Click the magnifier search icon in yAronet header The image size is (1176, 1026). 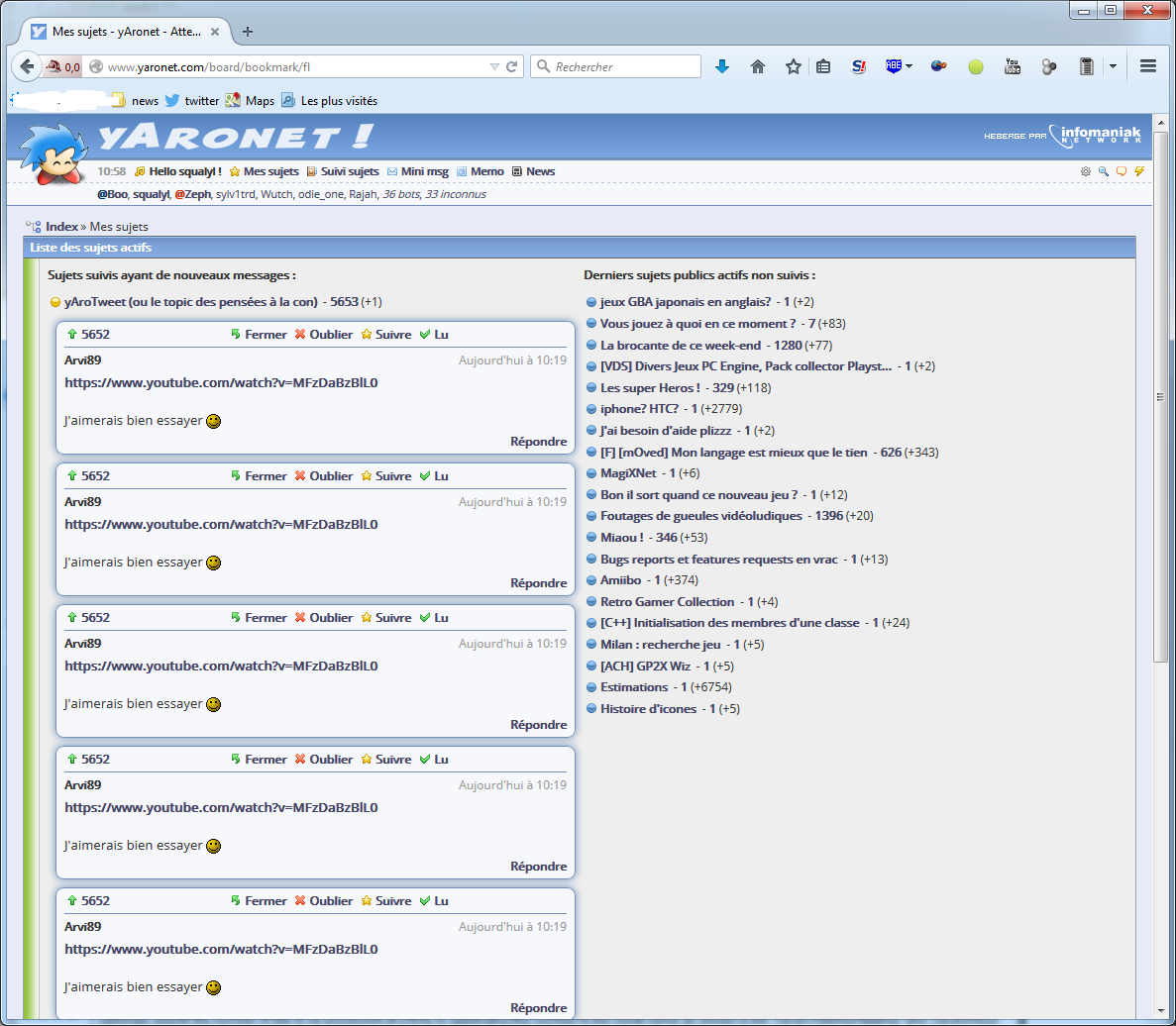[1103, 171]
